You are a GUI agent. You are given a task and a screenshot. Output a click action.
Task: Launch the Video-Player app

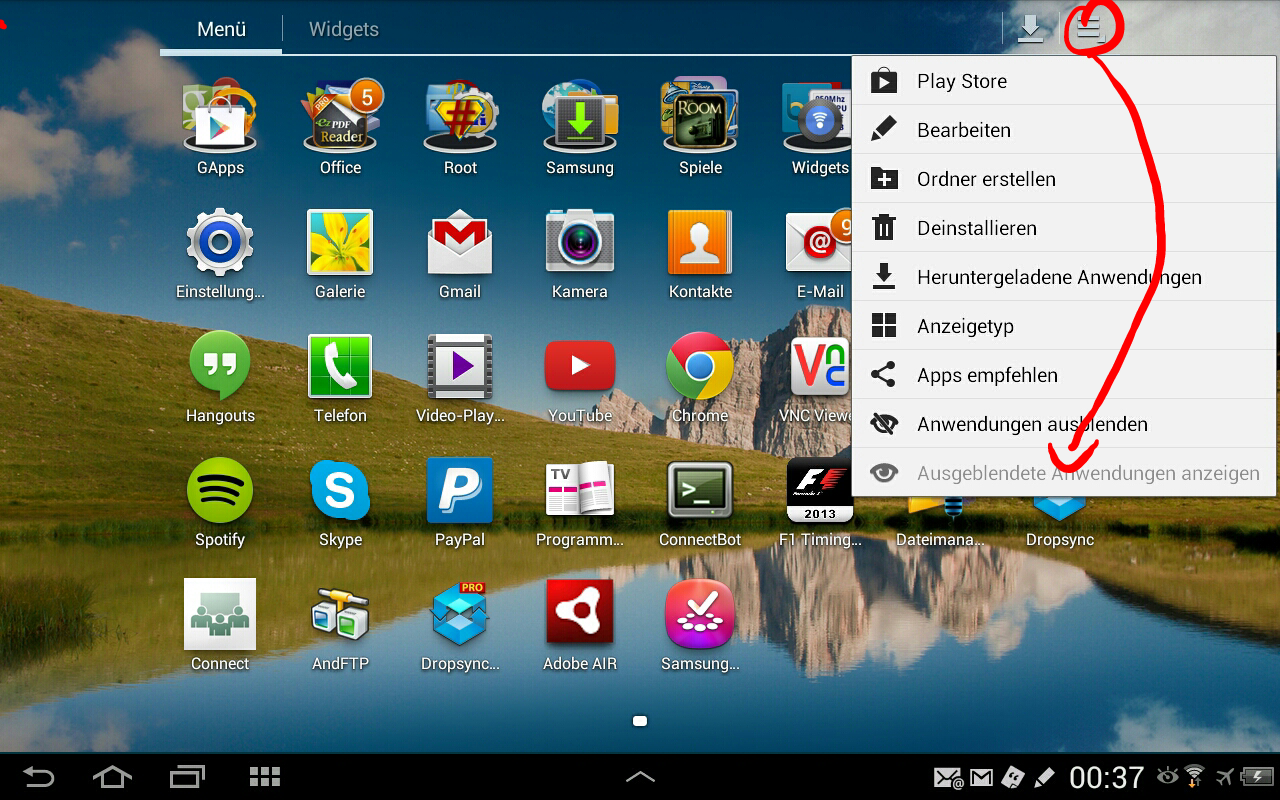click(460, 365)
